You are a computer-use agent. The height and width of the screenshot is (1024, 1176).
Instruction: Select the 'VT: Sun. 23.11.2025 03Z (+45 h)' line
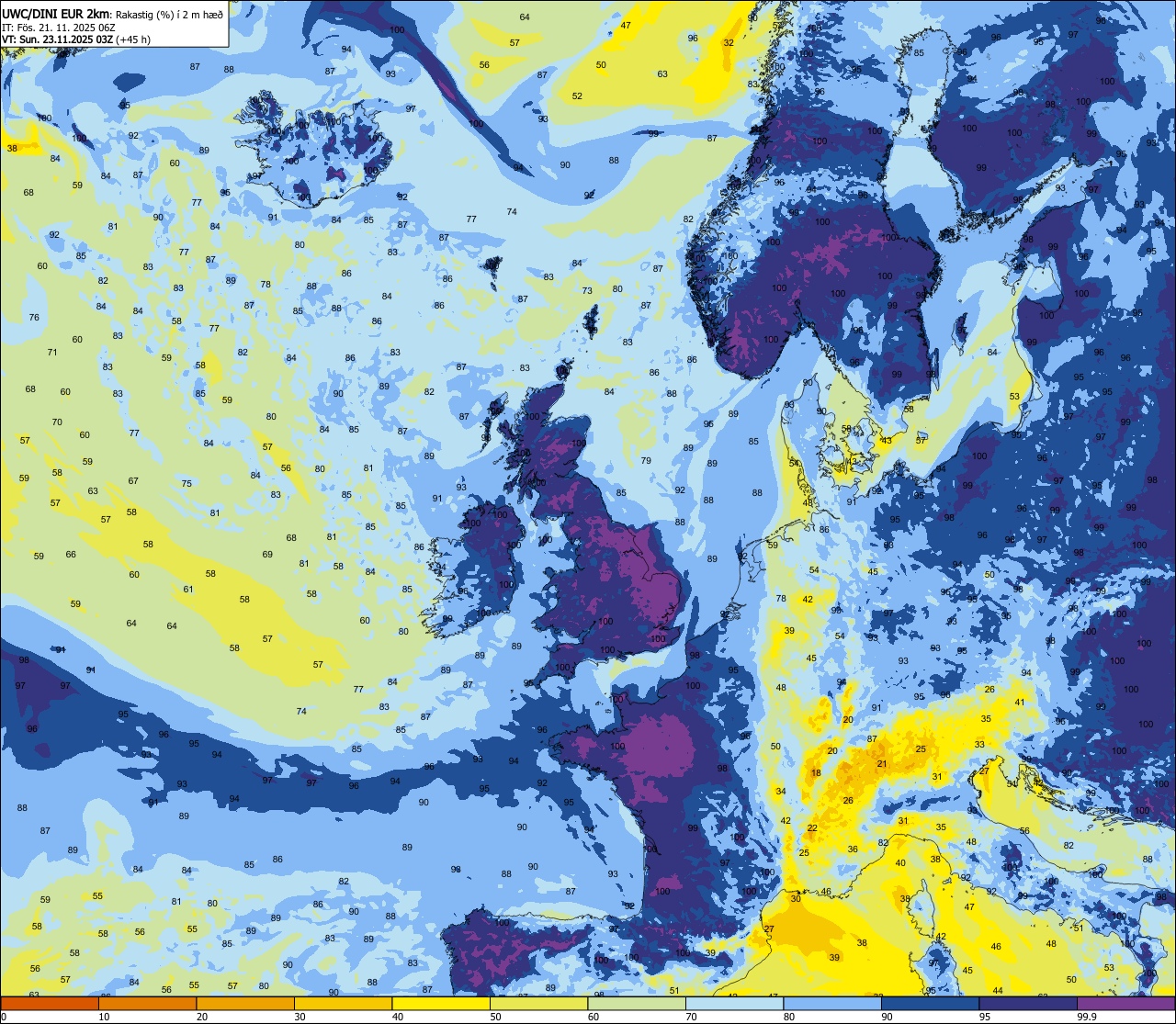click(76, 39)
